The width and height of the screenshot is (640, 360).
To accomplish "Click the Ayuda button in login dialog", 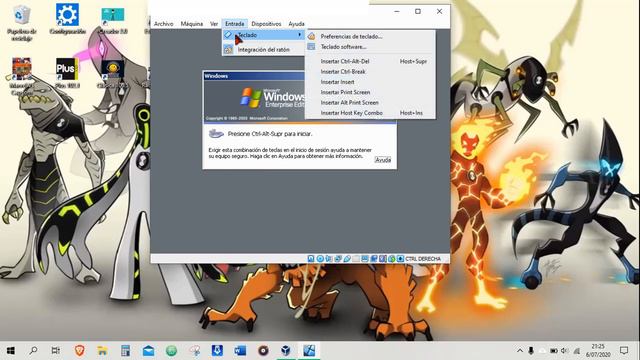I will point(383,160).
